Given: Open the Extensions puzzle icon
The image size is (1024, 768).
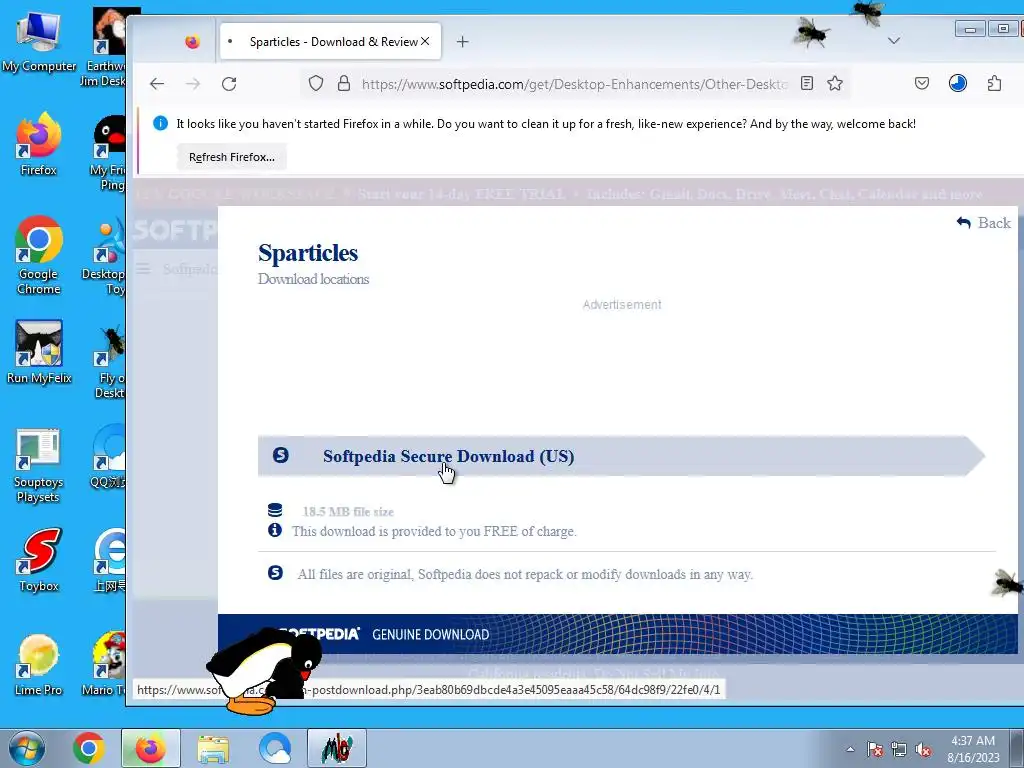Looking at the screenshot, I should click(994, 84).
